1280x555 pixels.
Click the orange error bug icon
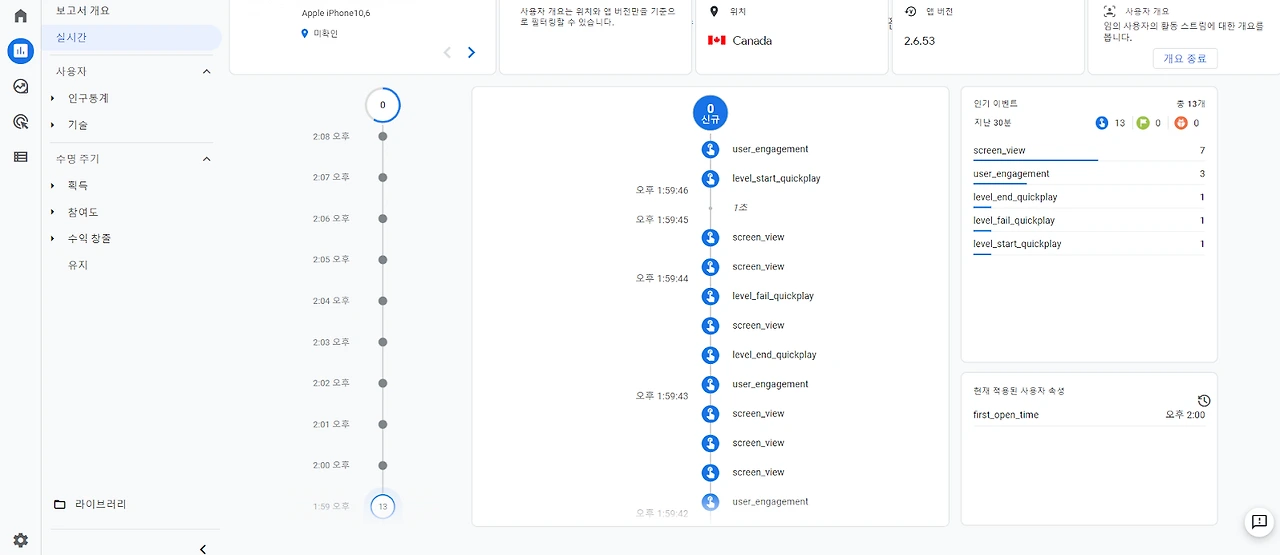point(1180,123)
